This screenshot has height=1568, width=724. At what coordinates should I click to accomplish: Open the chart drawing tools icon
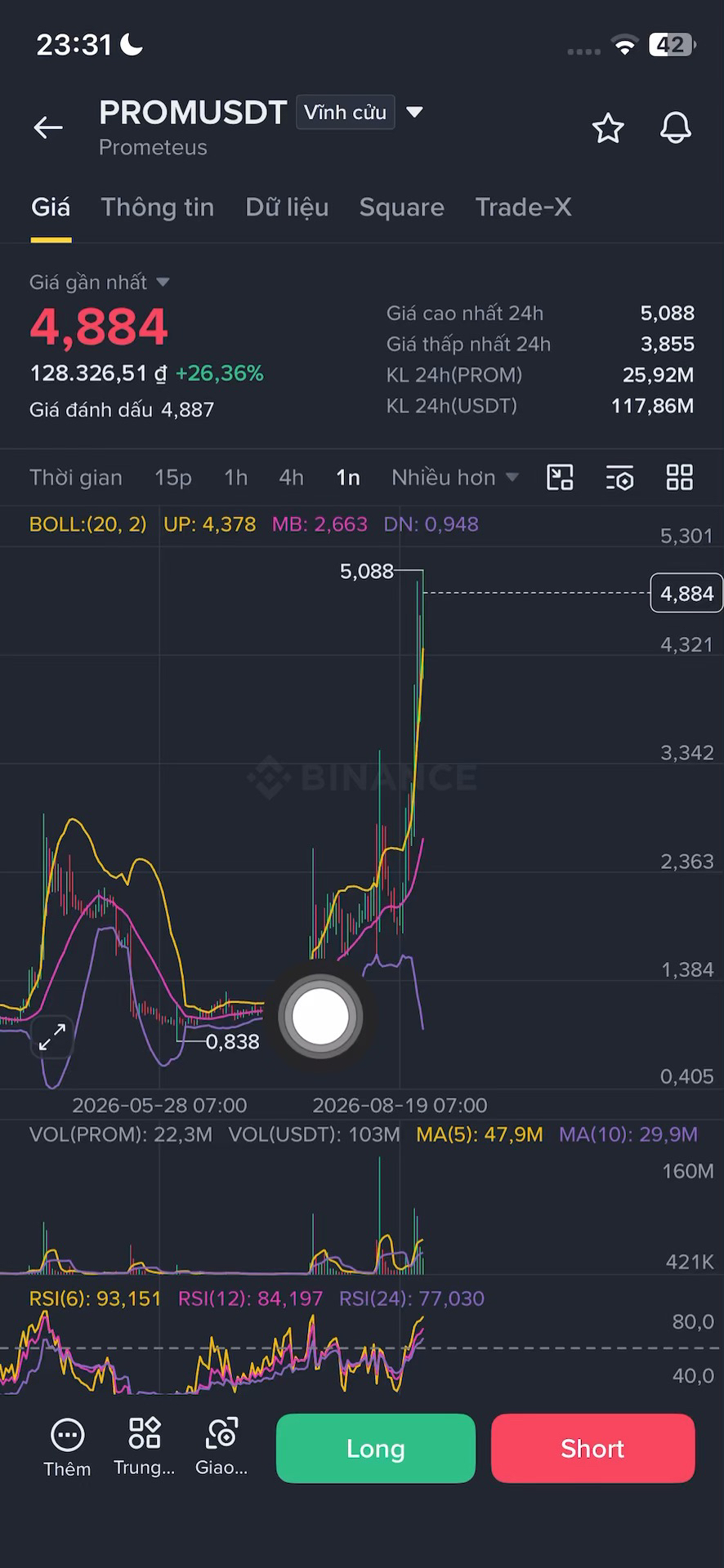[560, 477]
